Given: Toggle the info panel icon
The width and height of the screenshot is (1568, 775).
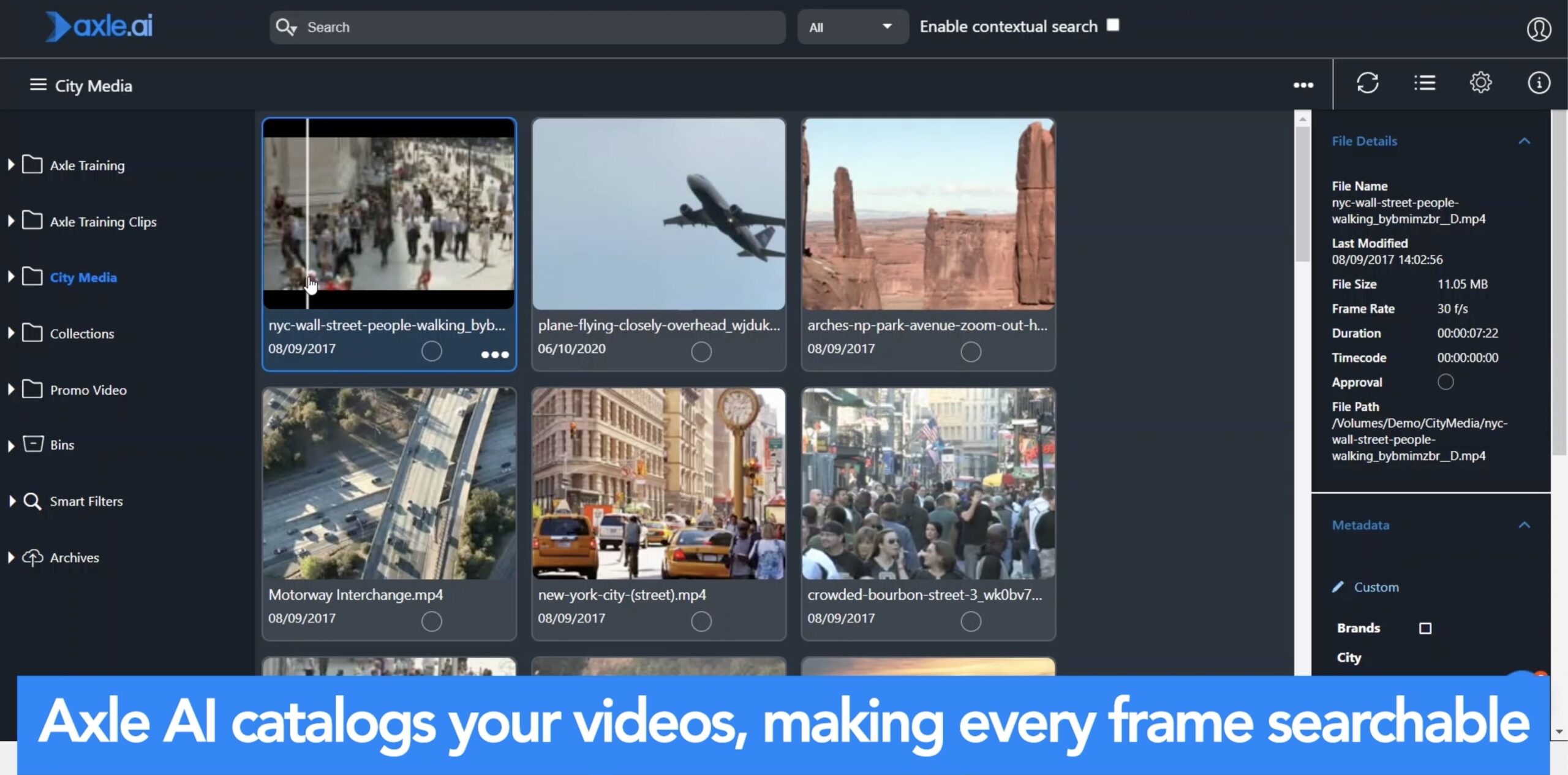Looking at the screenshot, I should click(1538, 83).
